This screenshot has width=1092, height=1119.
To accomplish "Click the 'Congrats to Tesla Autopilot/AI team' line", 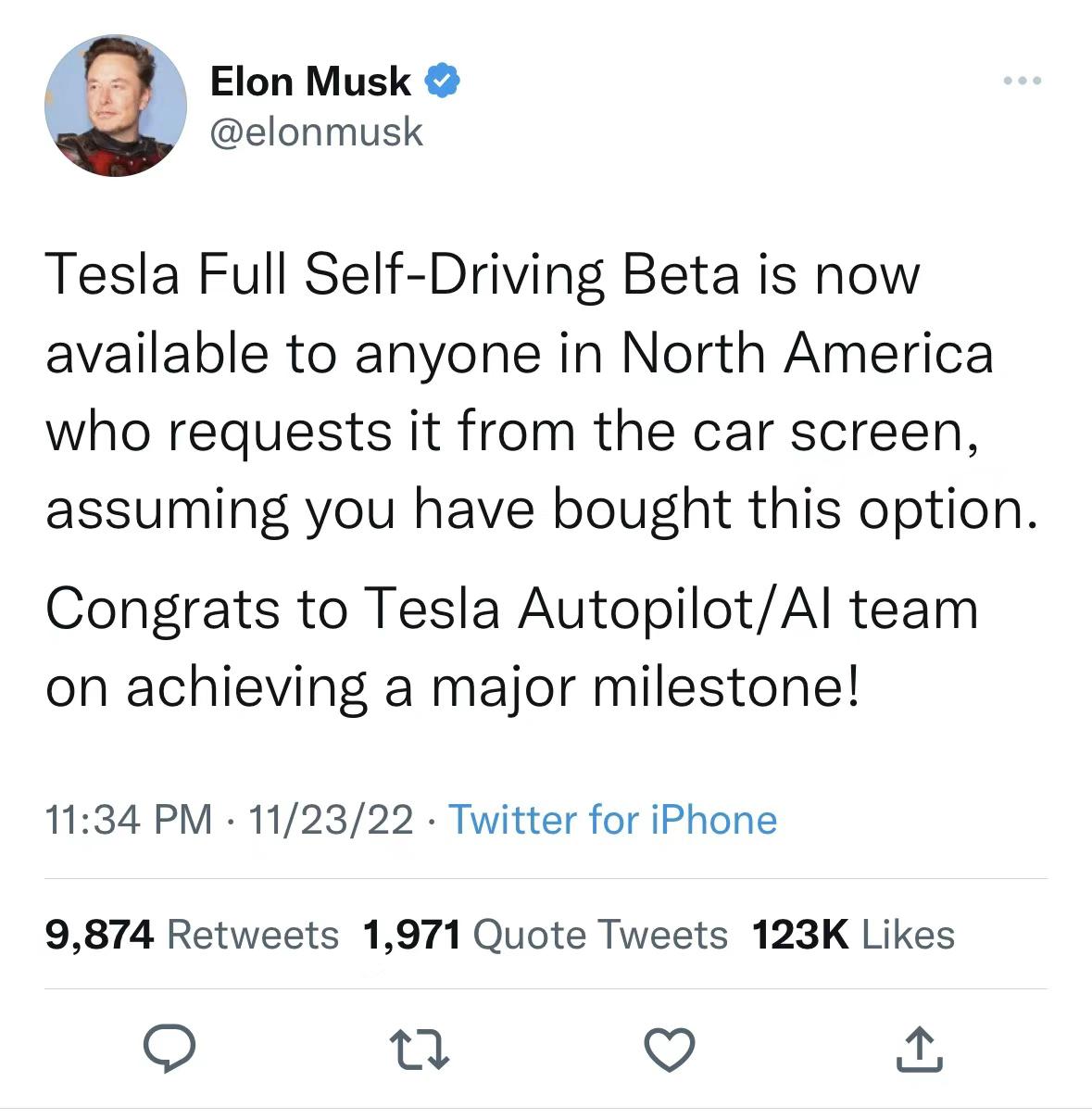I will [x=511, y=609].
